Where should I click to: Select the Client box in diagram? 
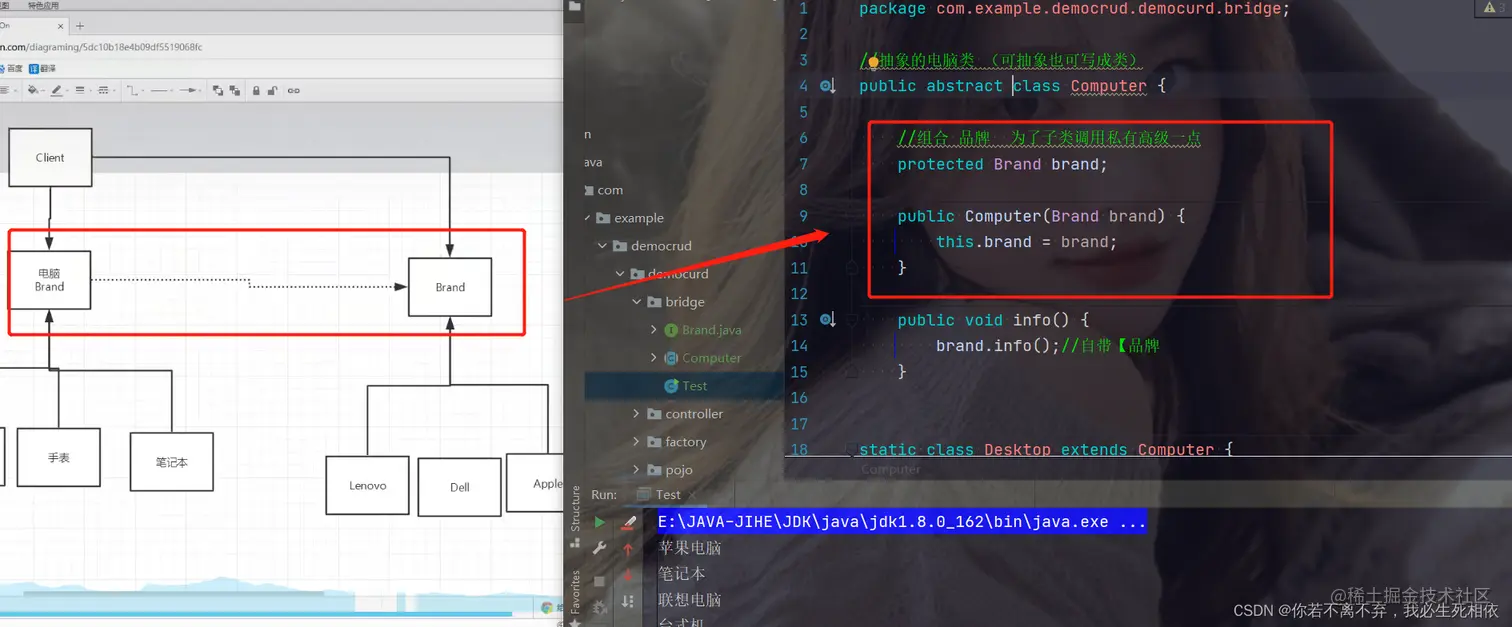tap(50, 158)
